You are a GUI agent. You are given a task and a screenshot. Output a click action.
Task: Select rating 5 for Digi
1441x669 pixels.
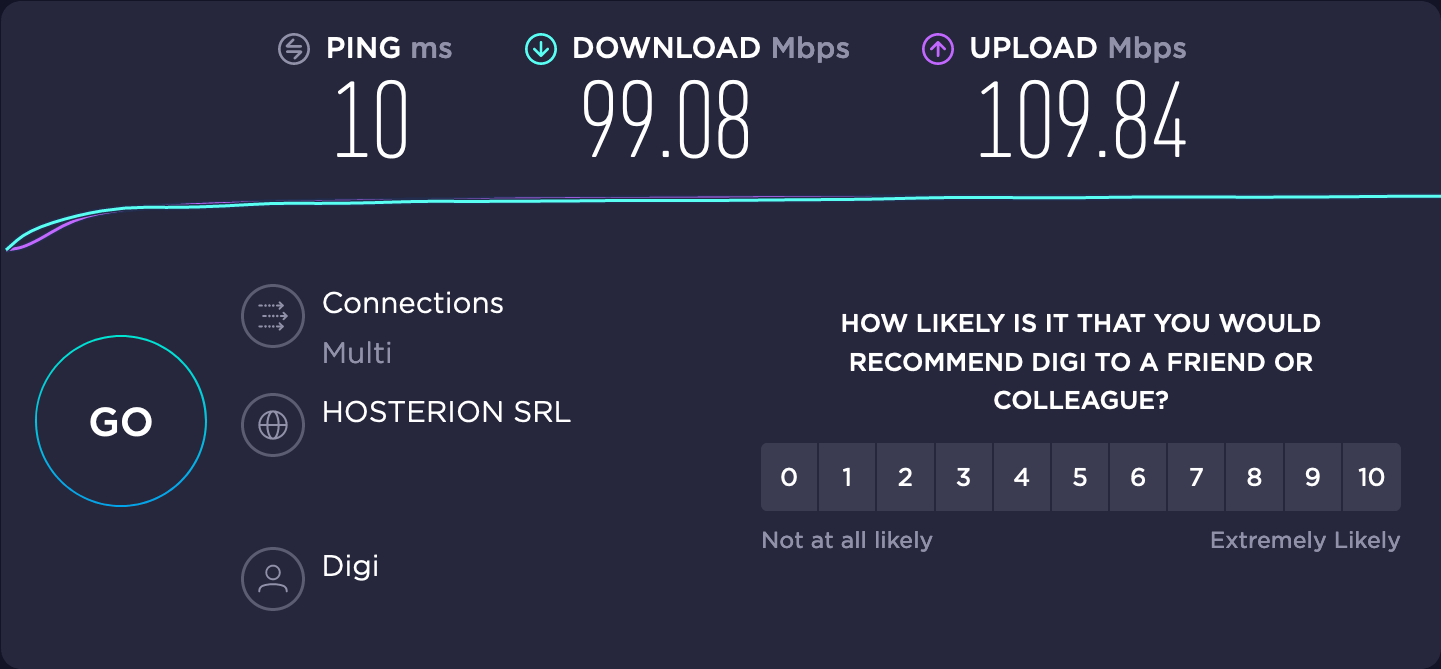1080,477
